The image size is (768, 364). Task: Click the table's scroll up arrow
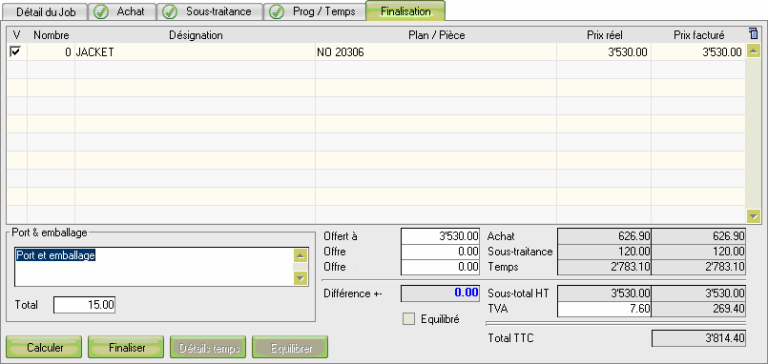coord(753,50)
